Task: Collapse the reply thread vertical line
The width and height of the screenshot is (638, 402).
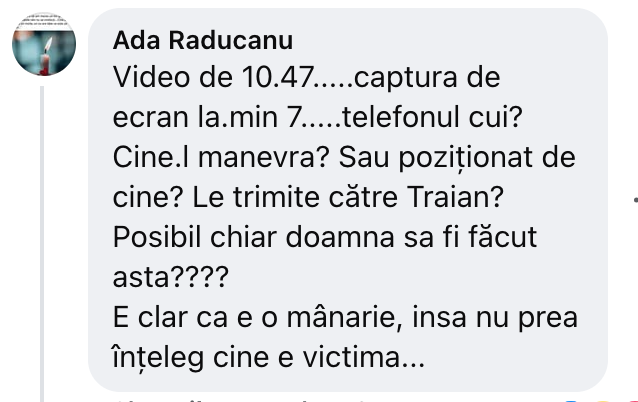Action: click(x=42, y=244)
